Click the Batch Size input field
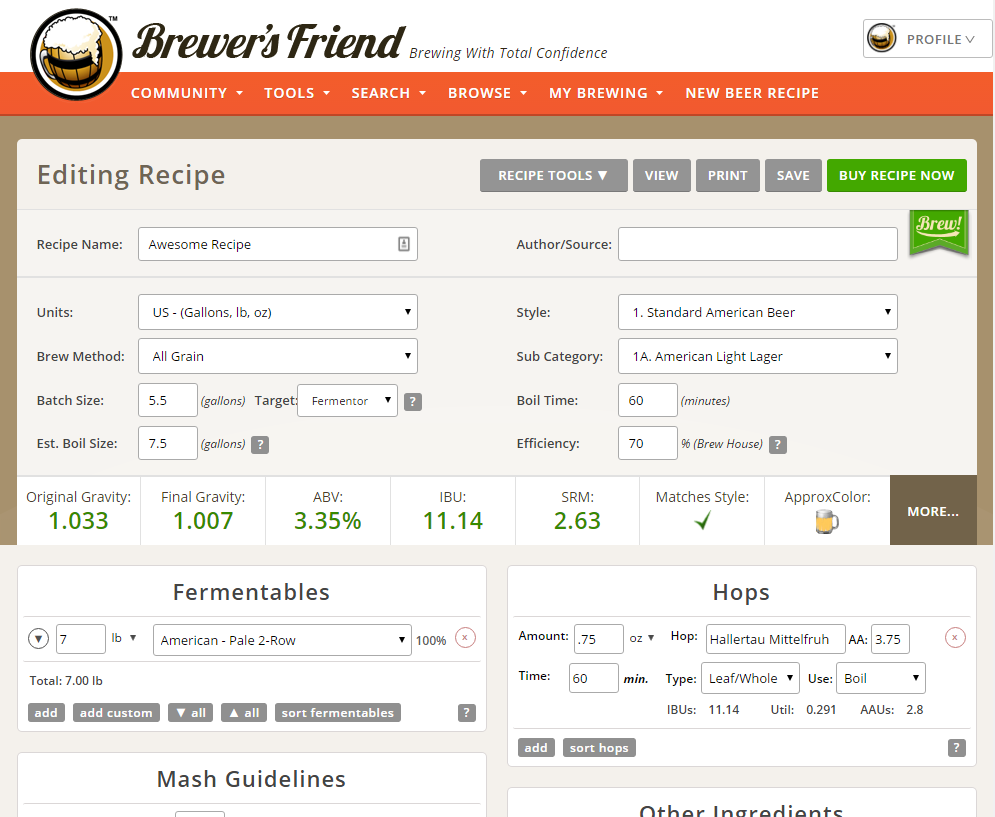Screen dimensions: 995x817 pyautogui.click(x=168, y=400)
